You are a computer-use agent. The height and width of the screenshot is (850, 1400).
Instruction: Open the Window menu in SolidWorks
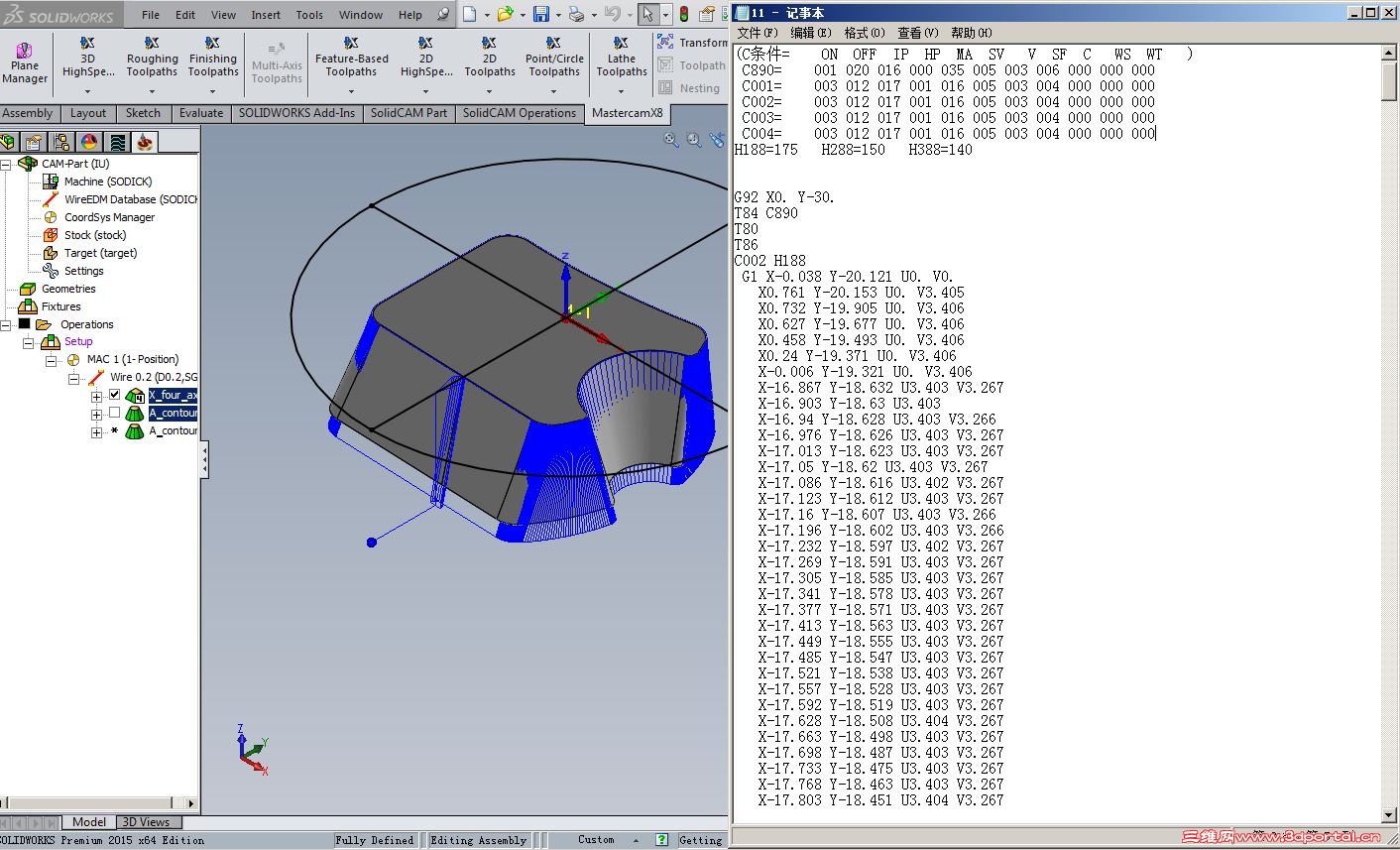coord(361,15)
